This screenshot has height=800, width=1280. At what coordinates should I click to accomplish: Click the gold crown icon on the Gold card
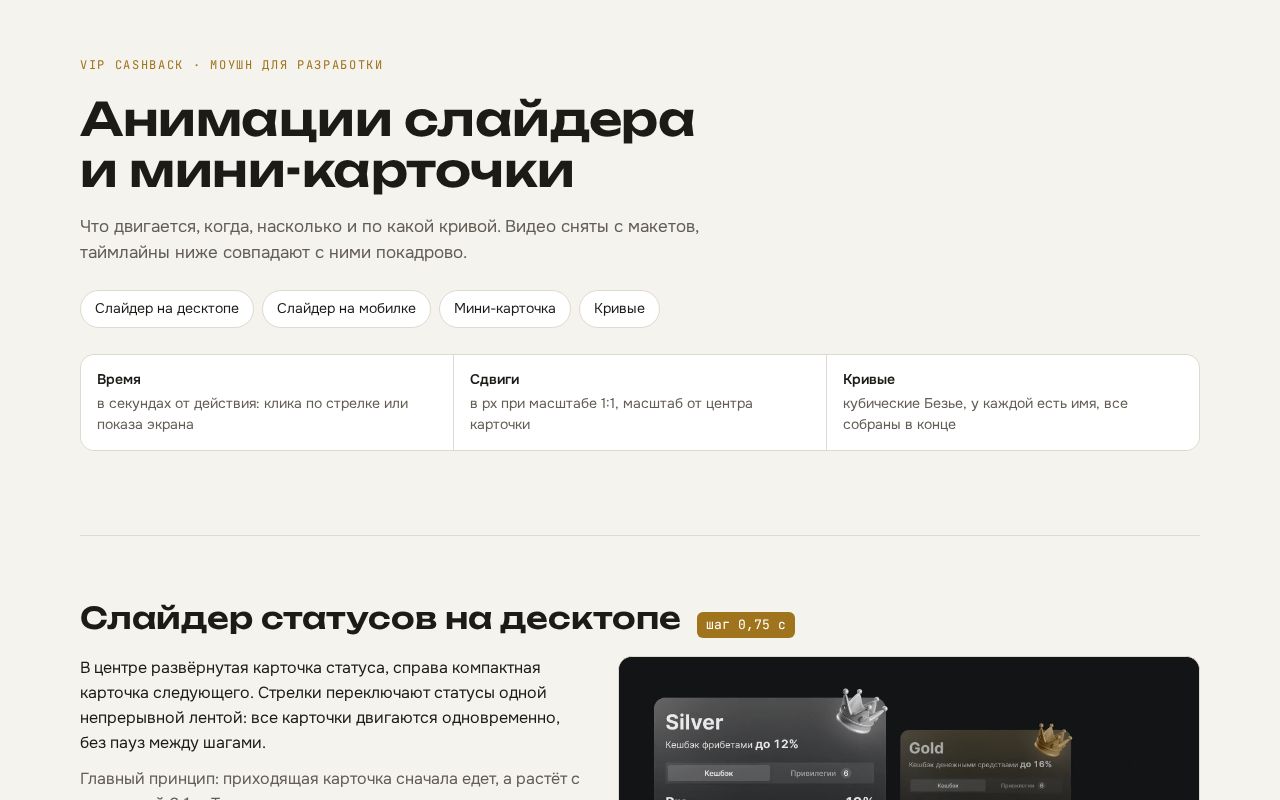1052,740
